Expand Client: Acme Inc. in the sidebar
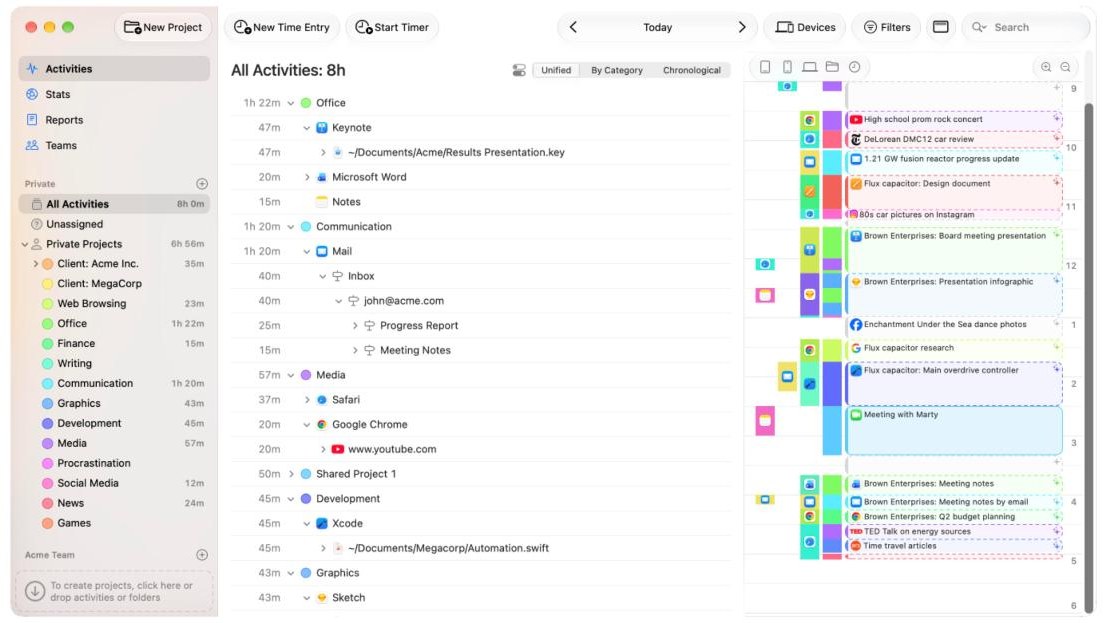This screenshot has width=1107, height=623. (35, 263)
